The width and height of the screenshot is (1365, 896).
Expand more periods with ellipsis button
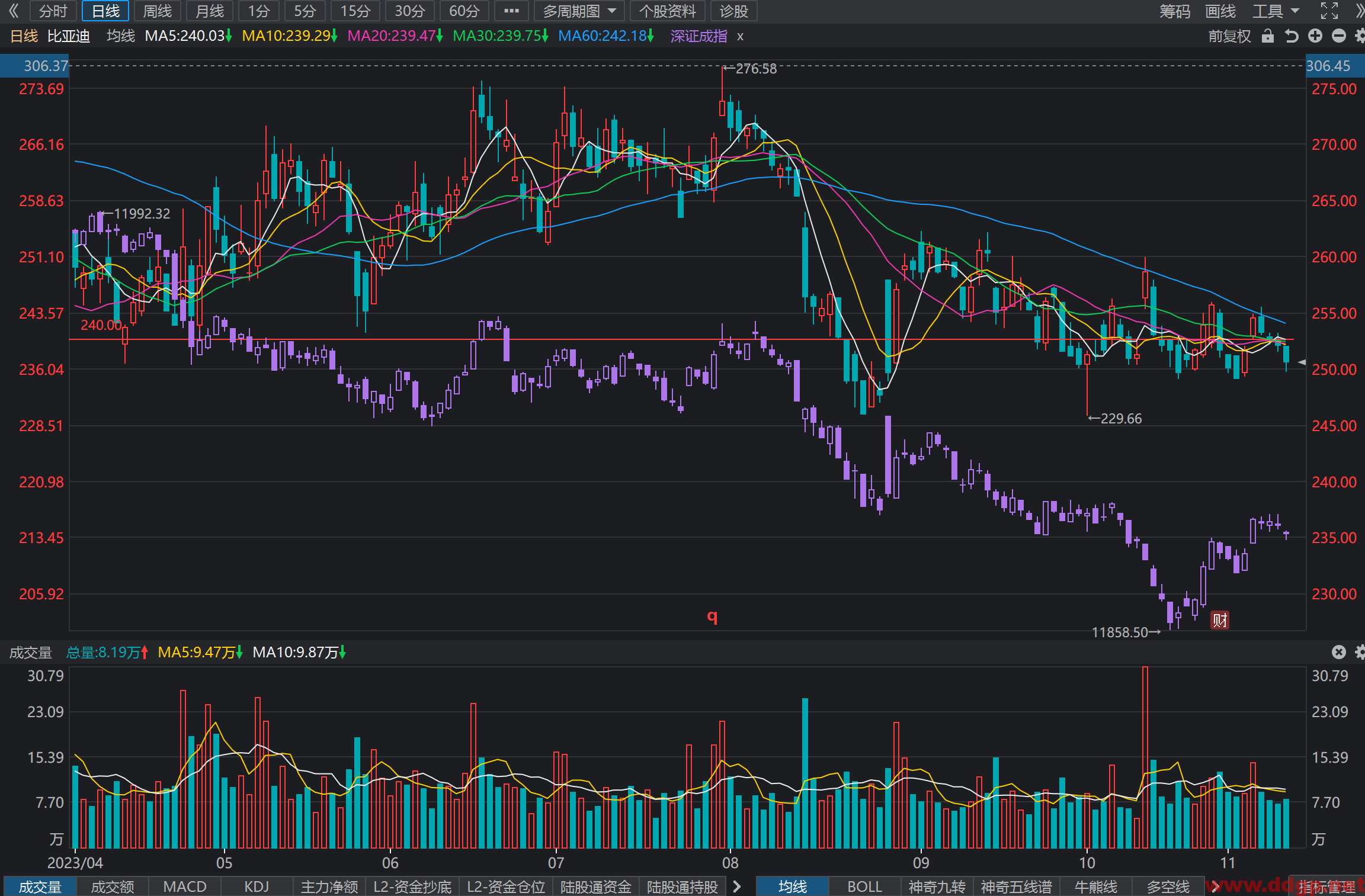511,11
